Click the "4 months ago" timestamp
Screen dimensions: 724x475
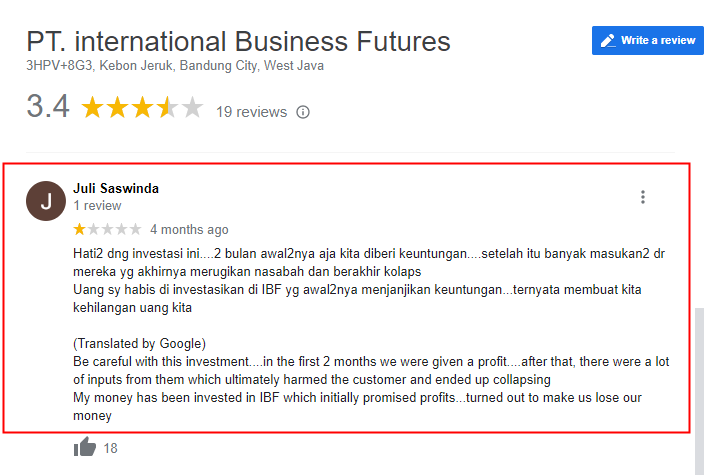tap(189, 229)
